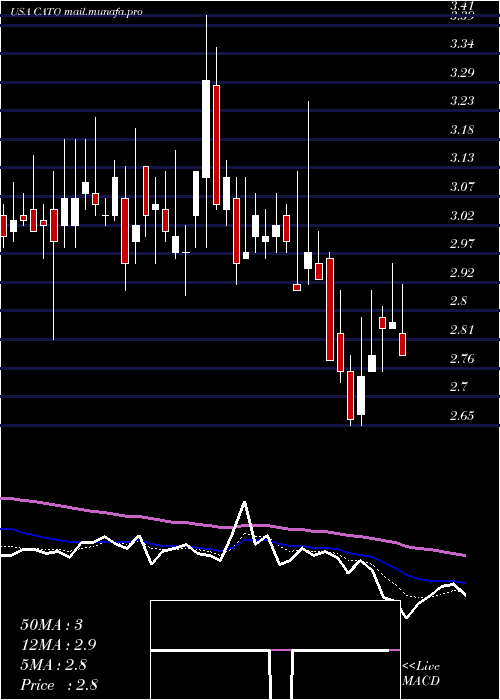Click the 3.07 price axis label

pos(462,187)
